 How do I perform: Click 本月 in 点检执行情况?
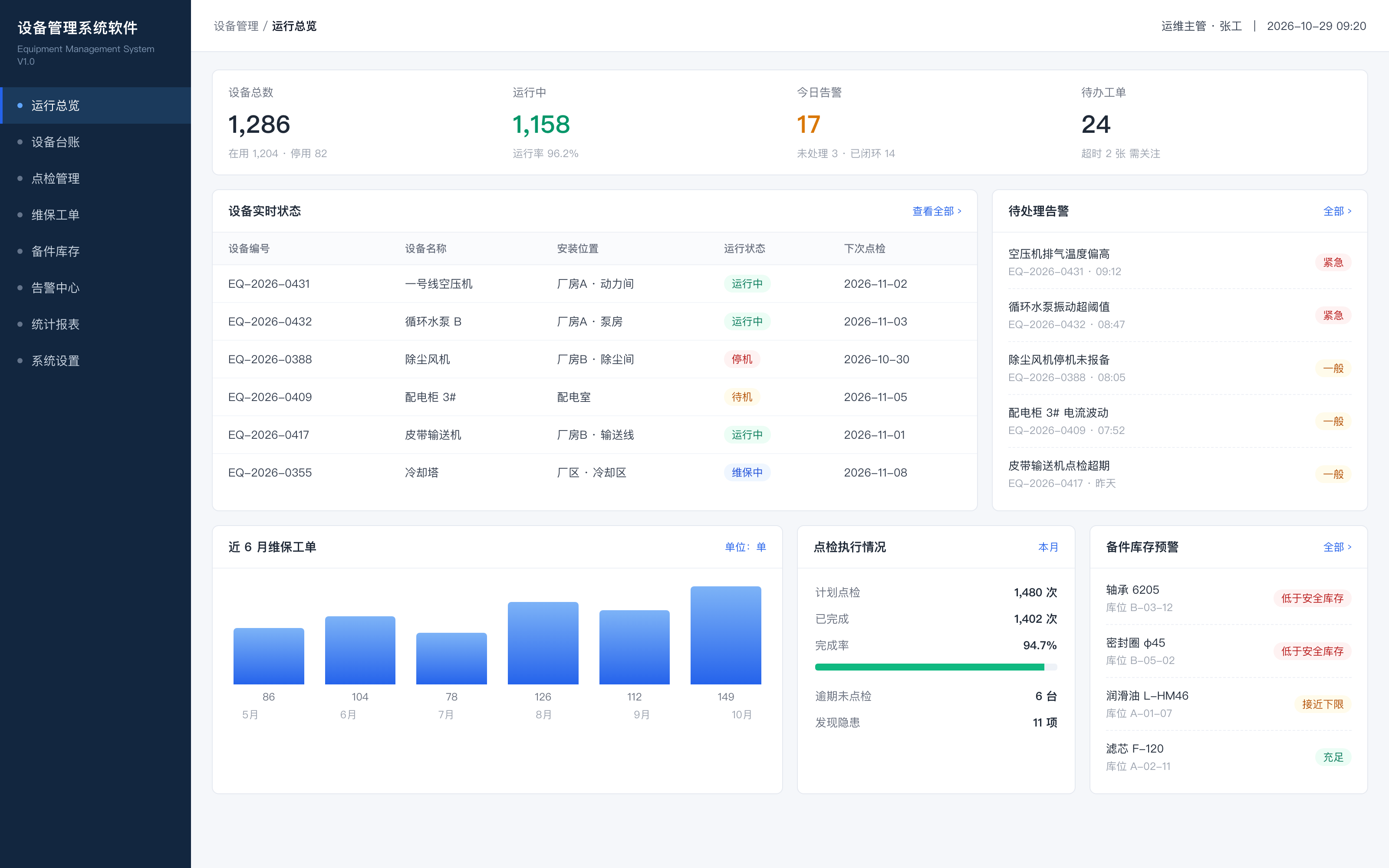[1048, 547]
